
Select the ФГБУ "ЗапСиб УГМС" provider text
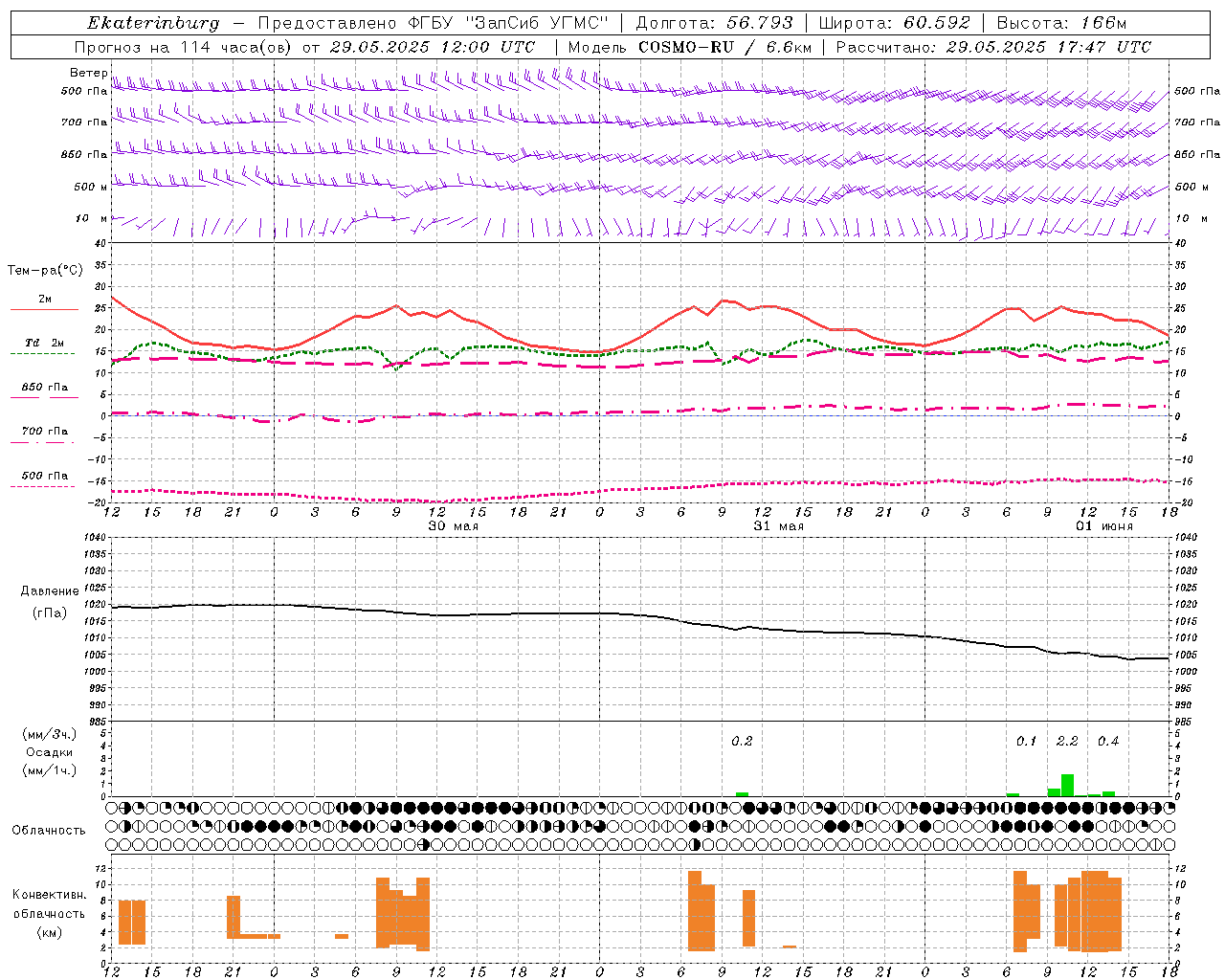pos(509,23)
